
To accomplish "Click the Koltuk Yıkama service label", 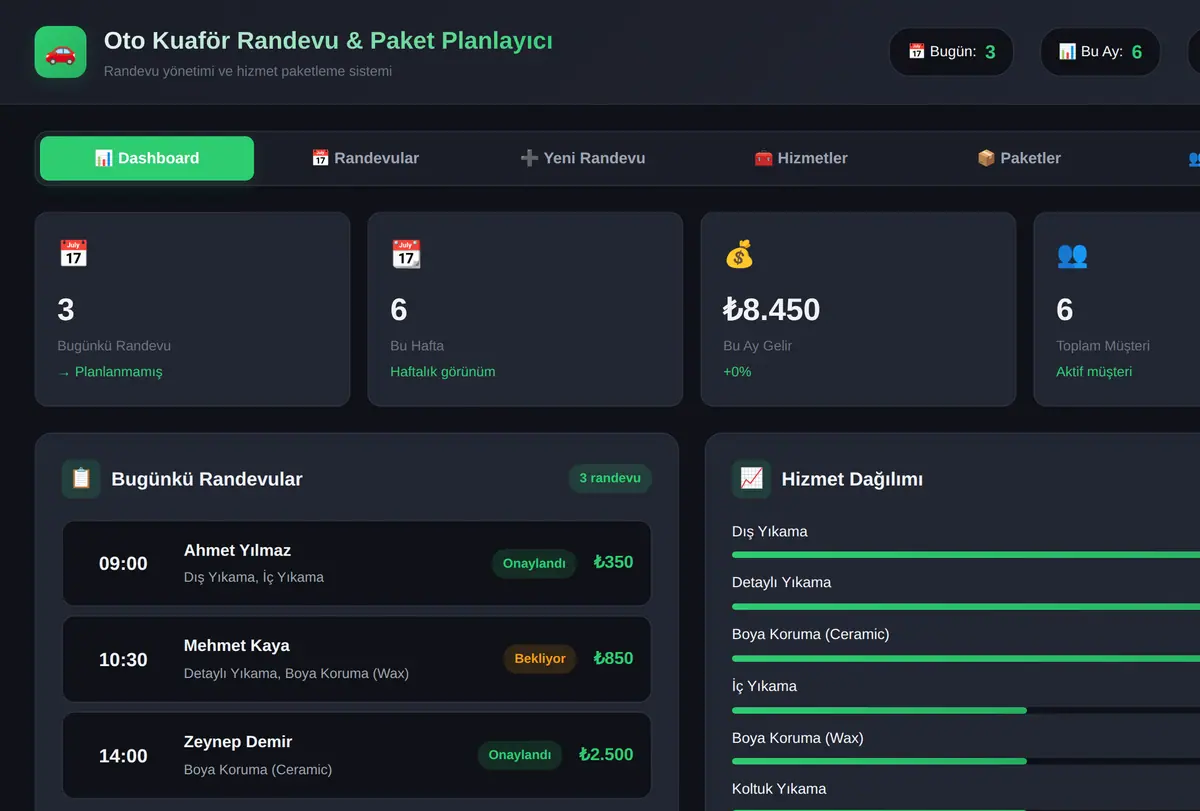I will click(x=779, y=789).
